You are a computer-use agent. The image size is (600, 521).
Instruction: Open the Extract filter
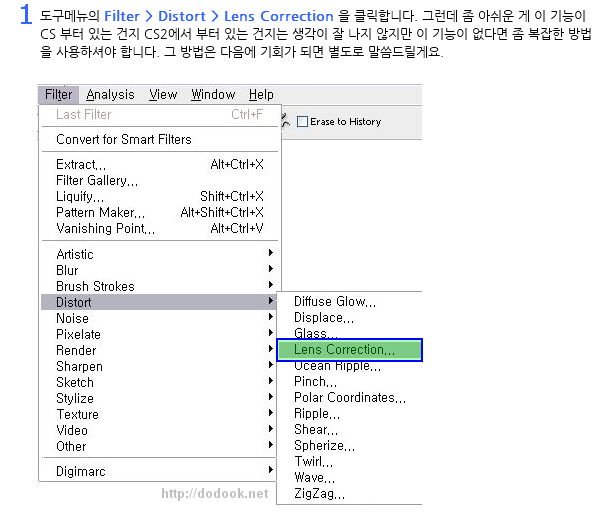click(159, 164)
